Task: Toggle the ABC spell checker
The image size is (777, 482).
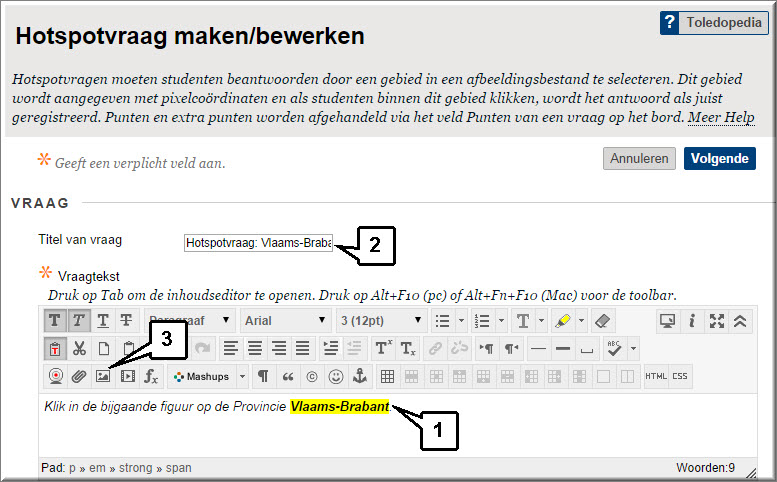Action: click(x=614, y=349)
